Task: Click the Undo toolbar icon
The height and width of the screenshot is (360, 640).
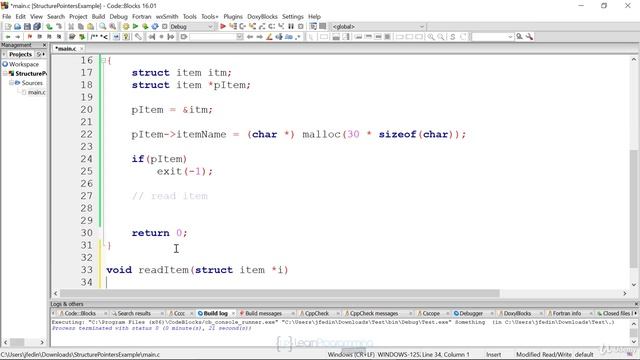Action: click(x=49, y=27)
